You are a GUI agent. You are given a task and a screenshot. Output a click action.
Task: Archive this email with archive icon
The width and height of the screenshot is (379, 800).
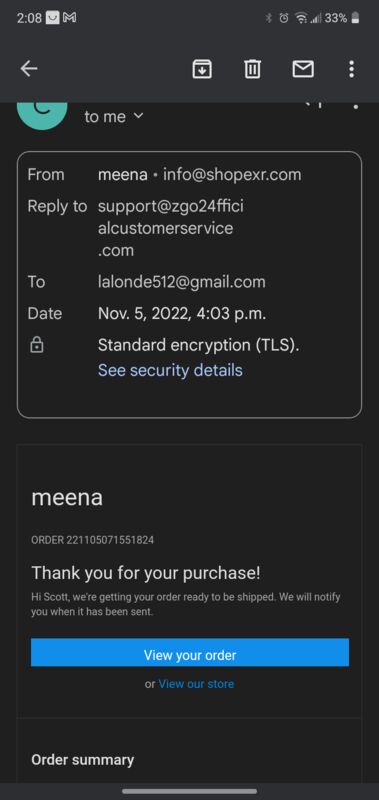(x=202, y=69)
